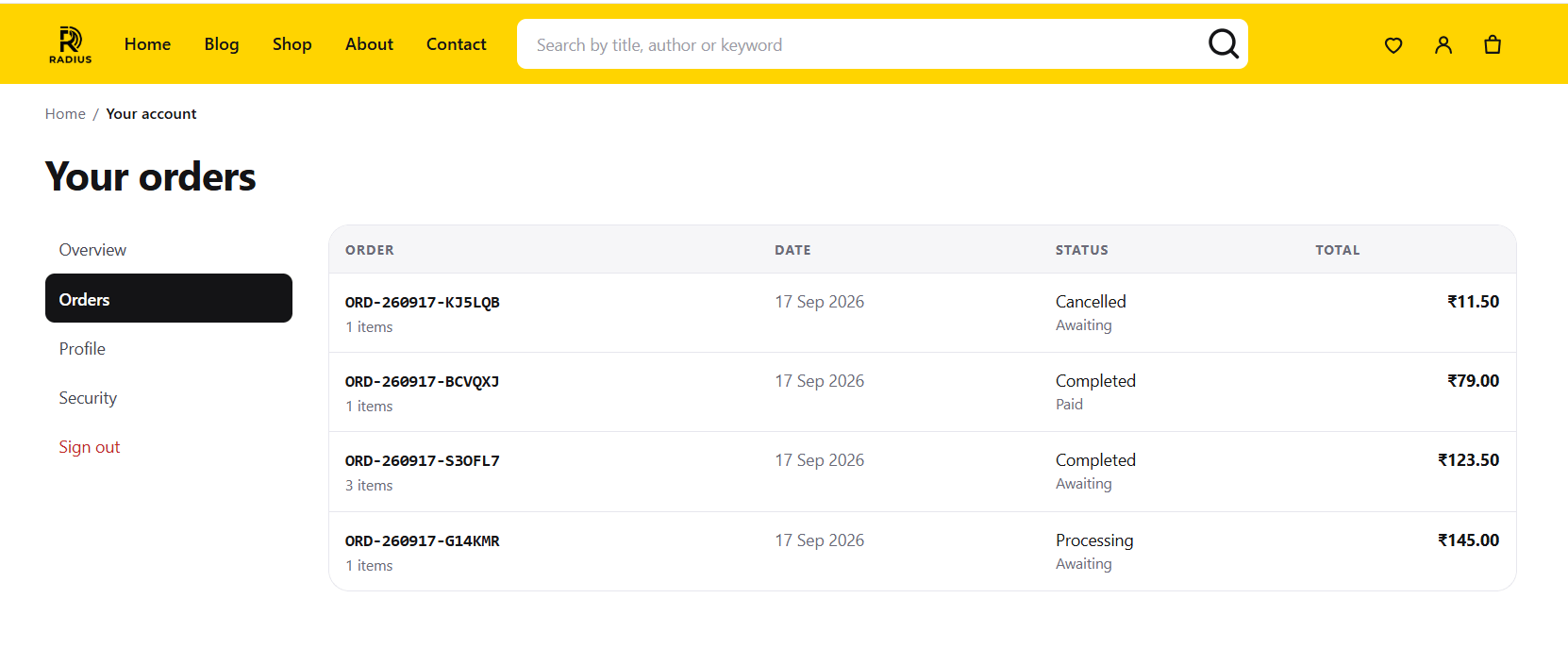Open order ORD-260917-BCVQXJ

tap(422, 382)
